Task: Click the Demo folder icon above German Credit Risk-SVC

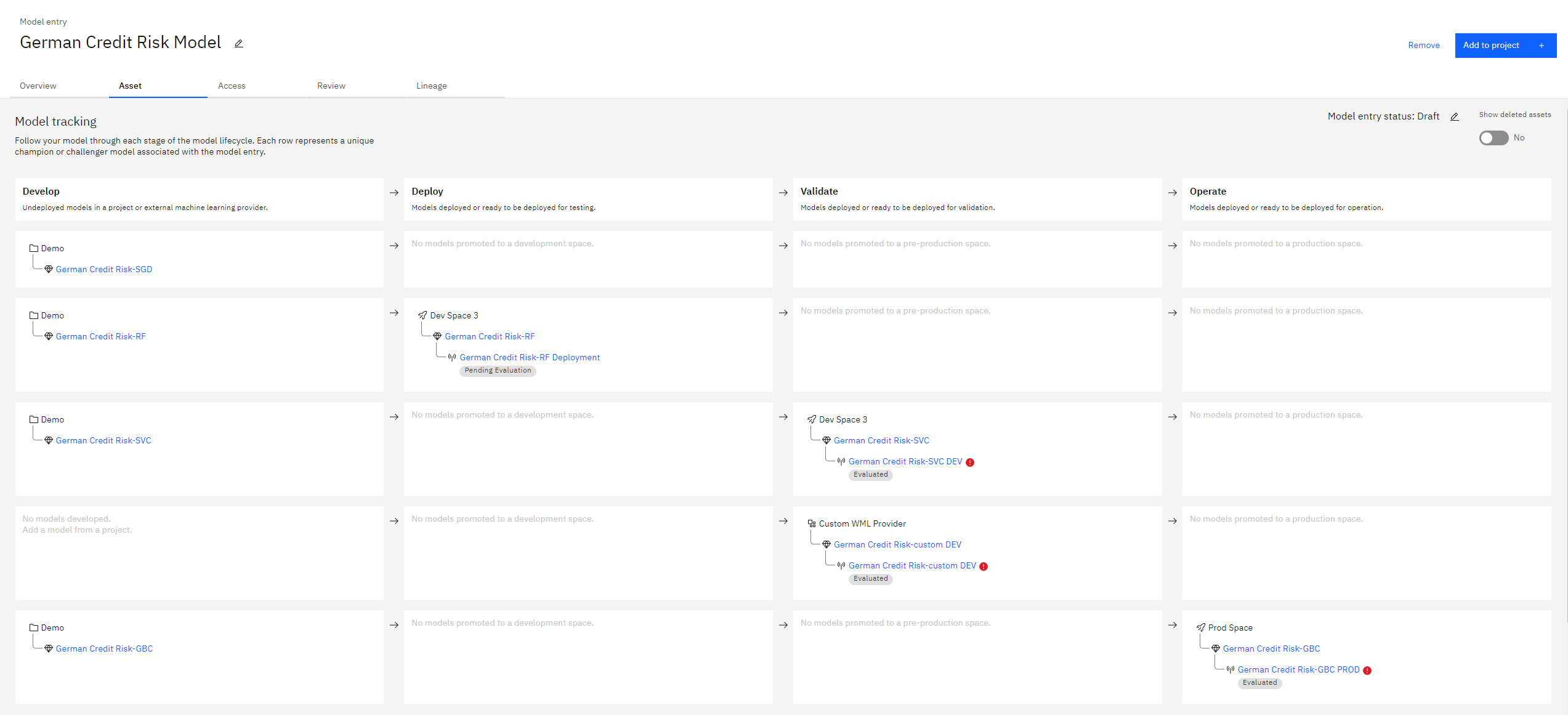Action: point(34,420)
